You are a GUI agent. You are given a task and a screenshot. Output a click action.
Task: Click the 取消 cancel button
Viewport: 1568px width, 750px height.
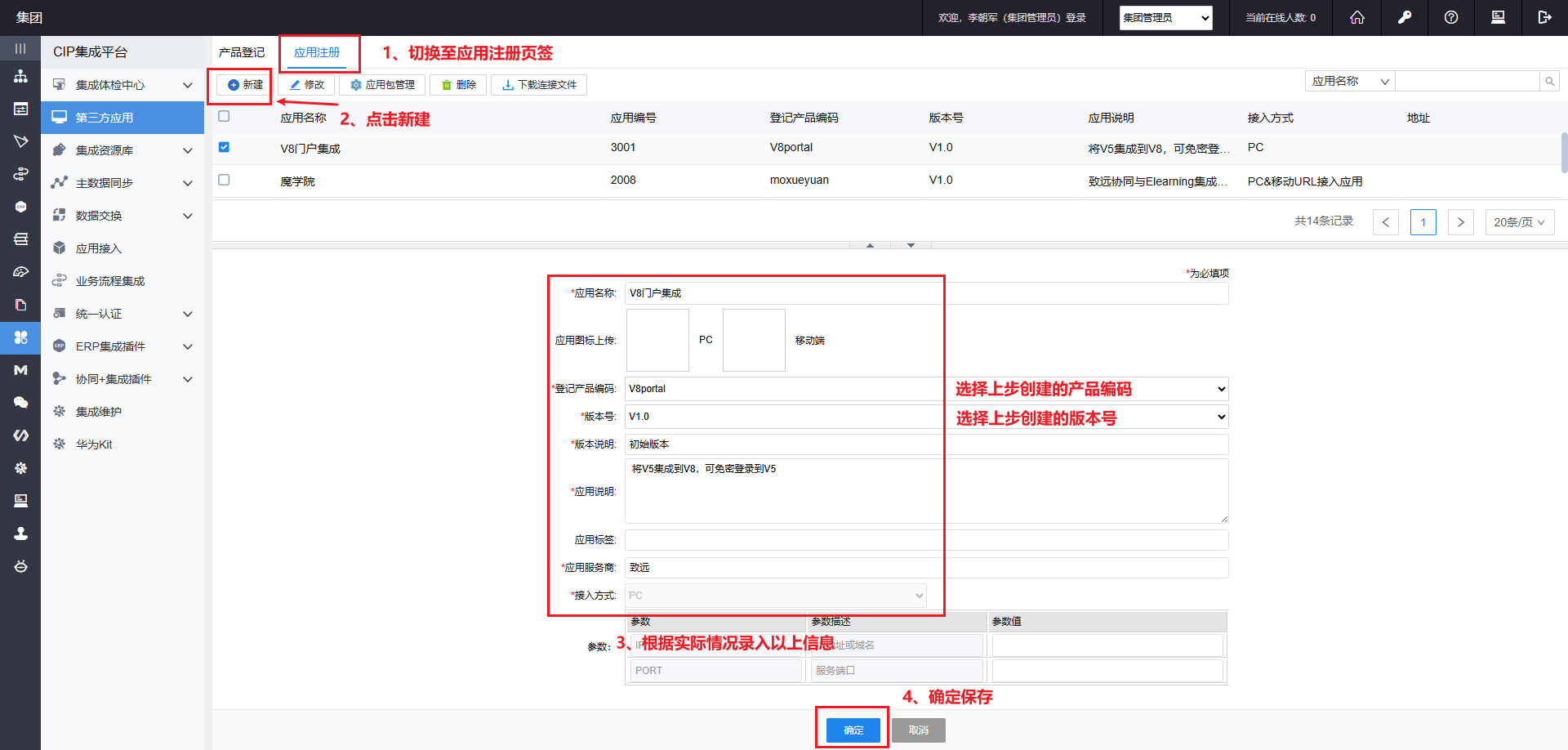click(x=918, y=730)
